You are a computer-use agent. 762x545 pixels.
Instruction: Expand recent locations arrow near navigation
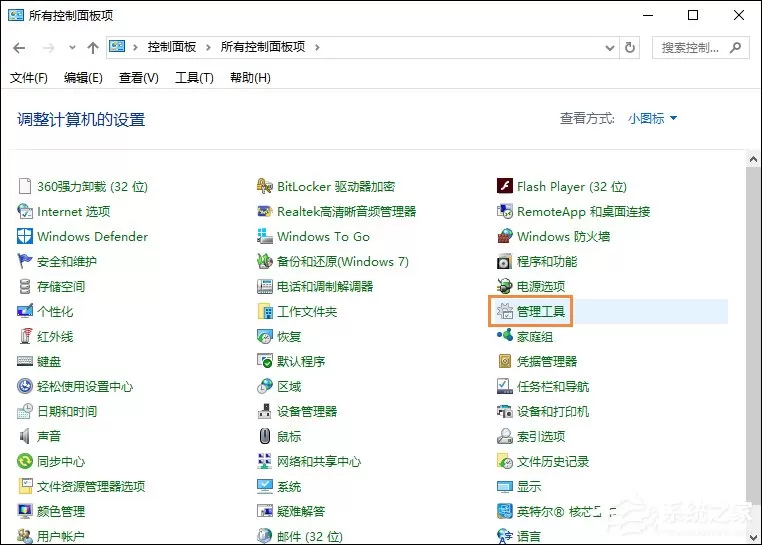(x=72, y=48)
